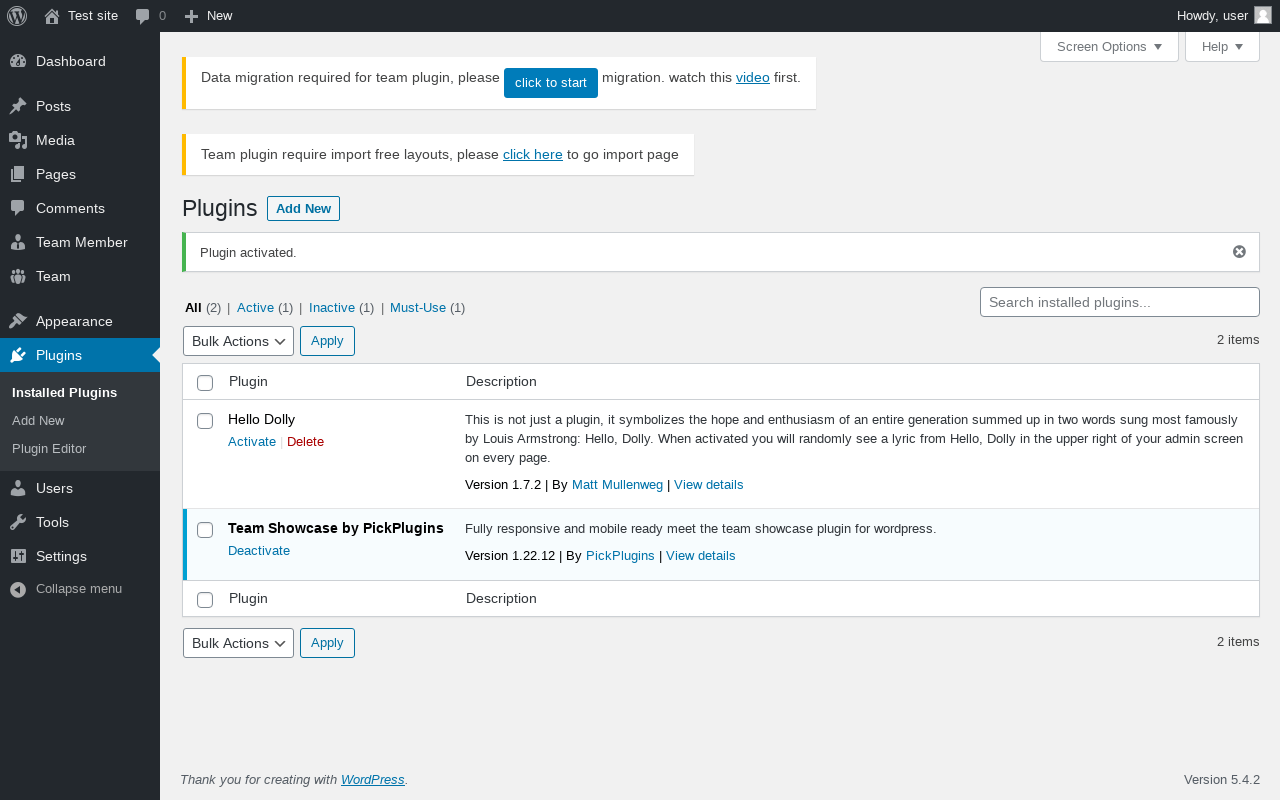Click the Settings sliders icon

tap(18, 556)
